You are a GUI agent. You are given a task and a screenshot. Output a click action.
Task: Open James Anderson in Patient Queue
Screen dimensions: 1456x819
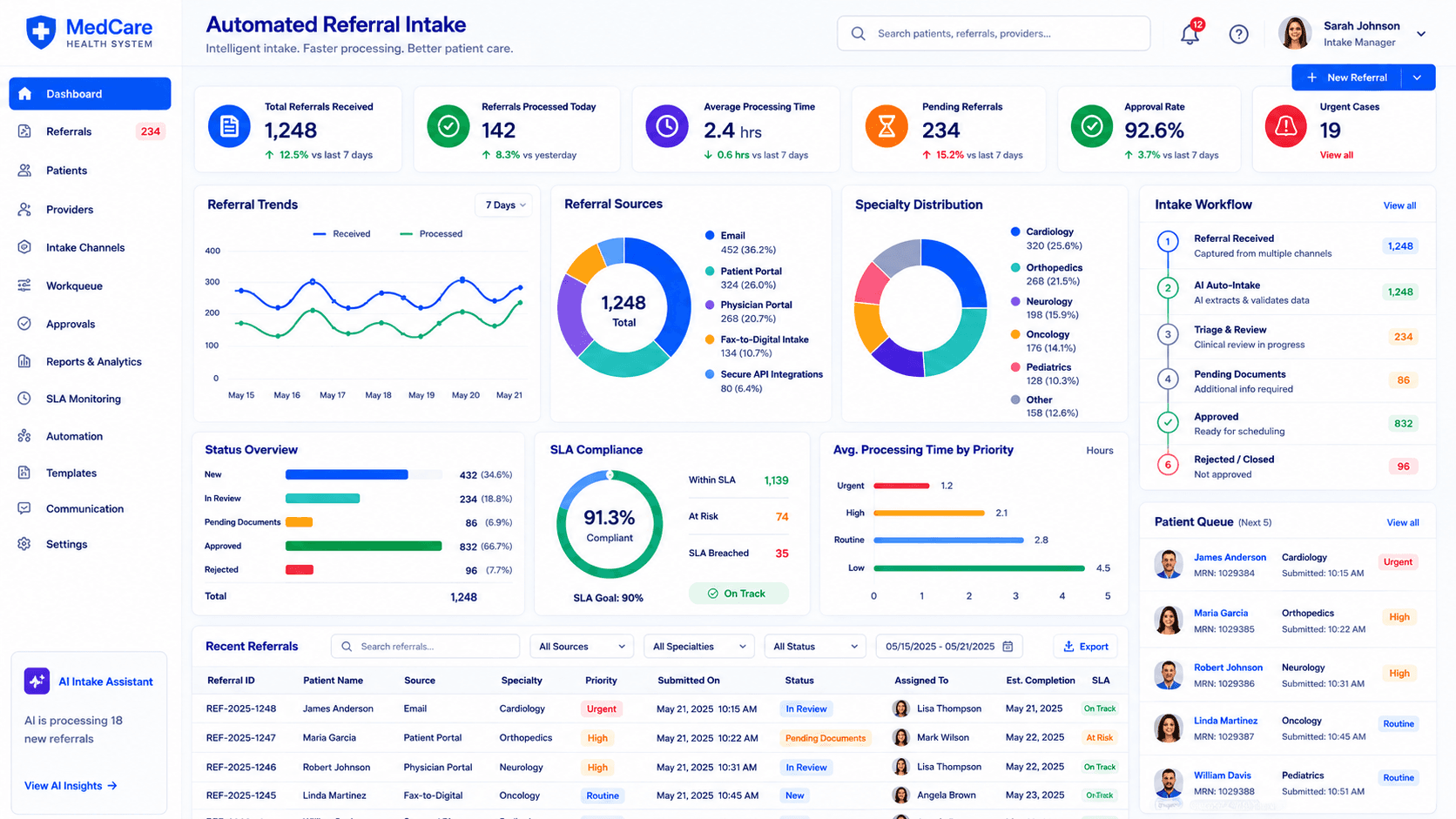coord(1230,557)
